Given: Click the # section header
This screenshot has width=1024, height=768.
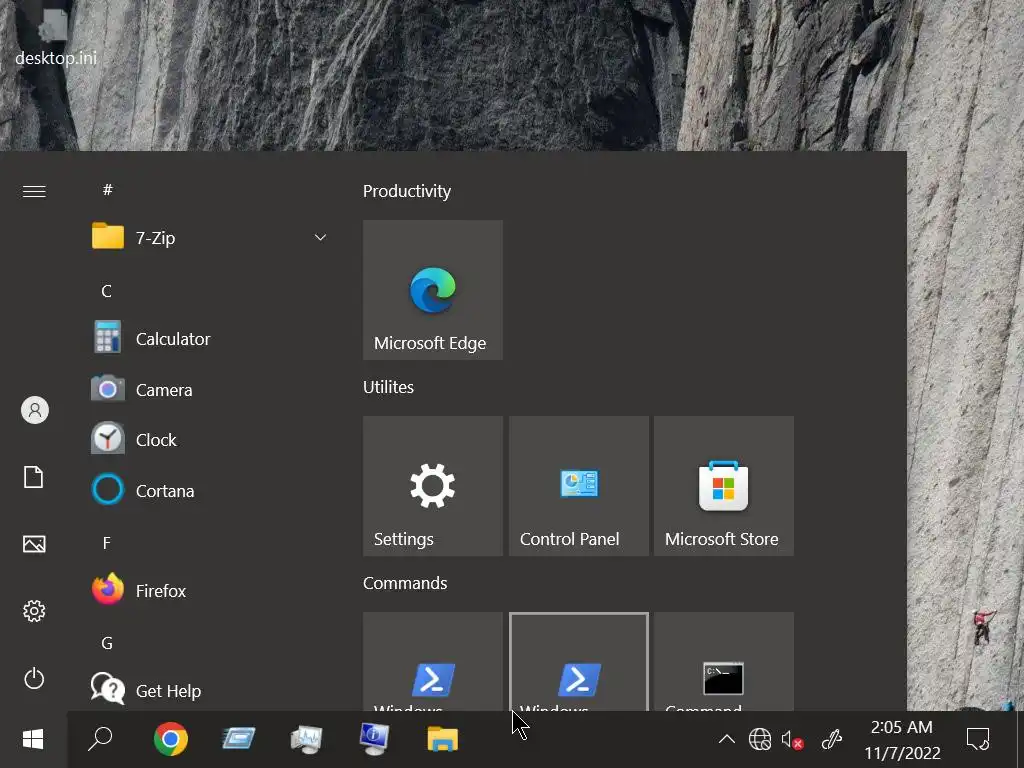Looking at the screenshot, I should coord(108,189).
